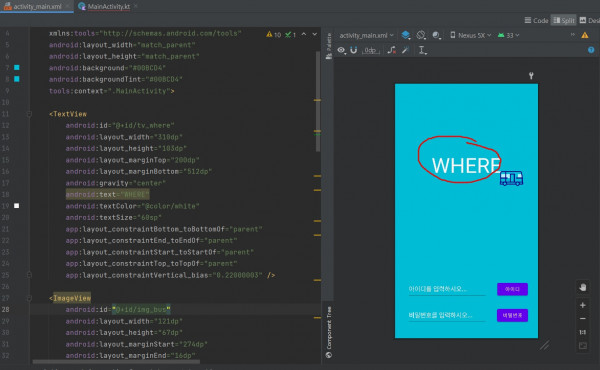Zoom out with the minus icon
The image size is (600, 370).
[x=582, y=318]
